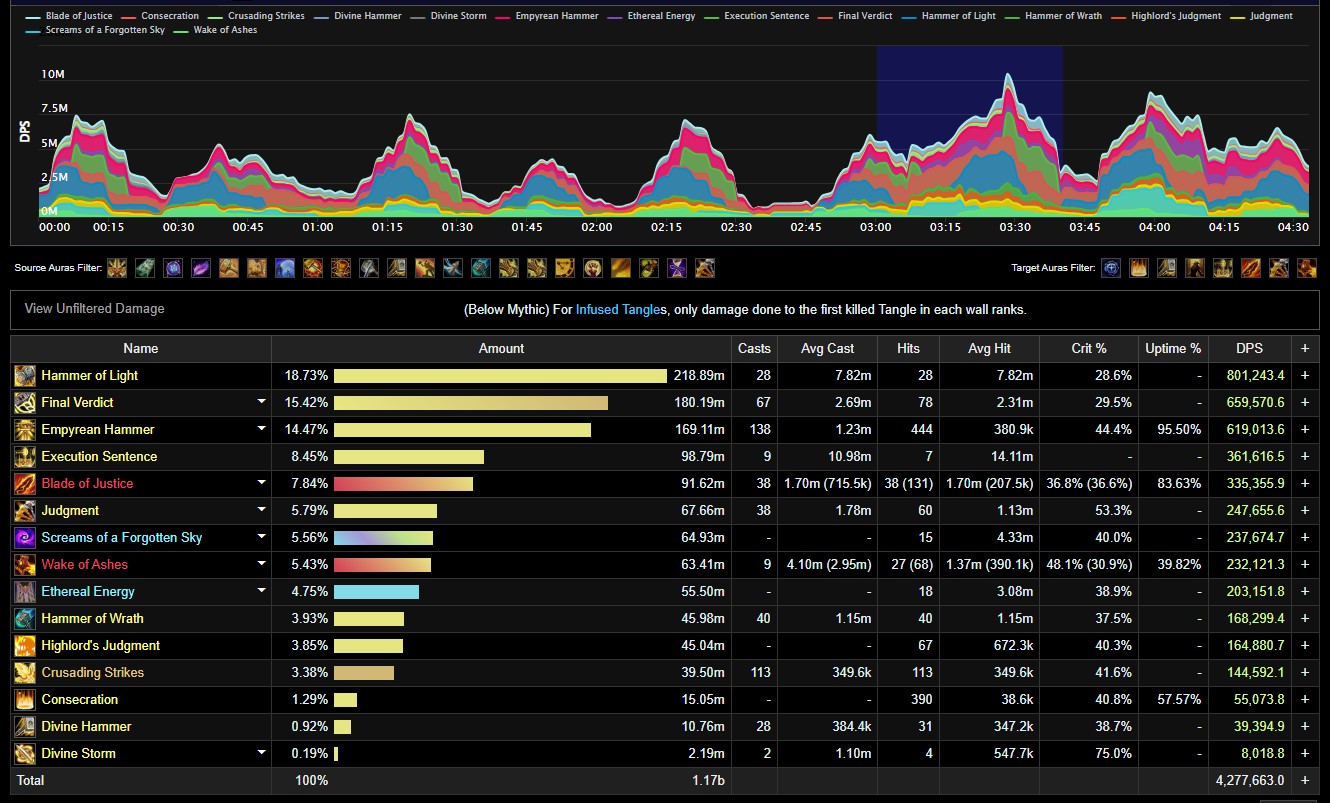Click the Execution Sentence row spell icon
The height and width of the screenshot is (803, 1330).
tap(25, 457)
